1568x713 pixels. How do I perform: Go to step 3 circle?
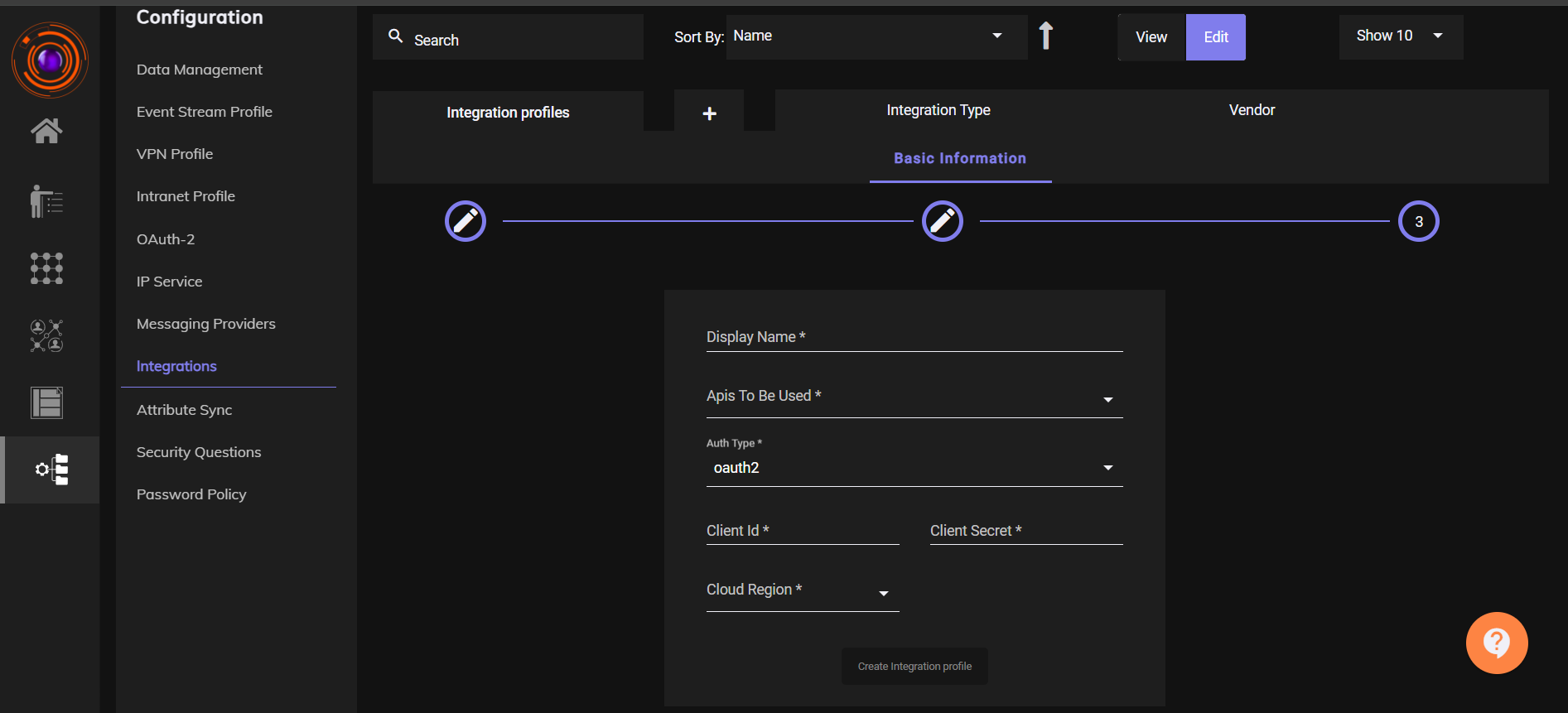click(x=1419, y=221)
